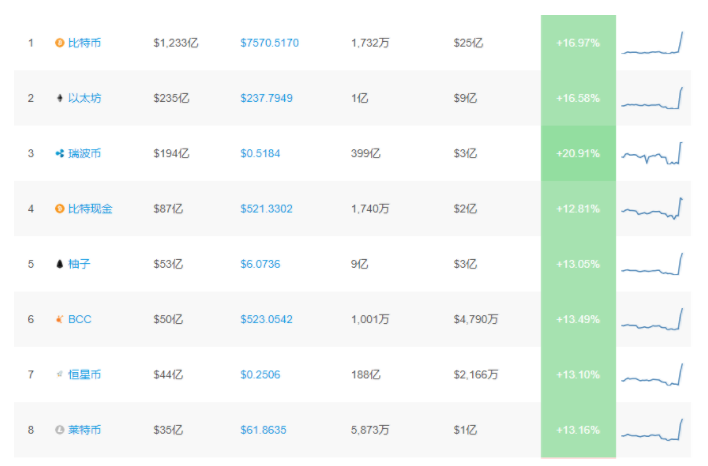This screenshot has height=466, width=708.
Task: Click the +13.49% change cell
Action: tap(578, 319)
